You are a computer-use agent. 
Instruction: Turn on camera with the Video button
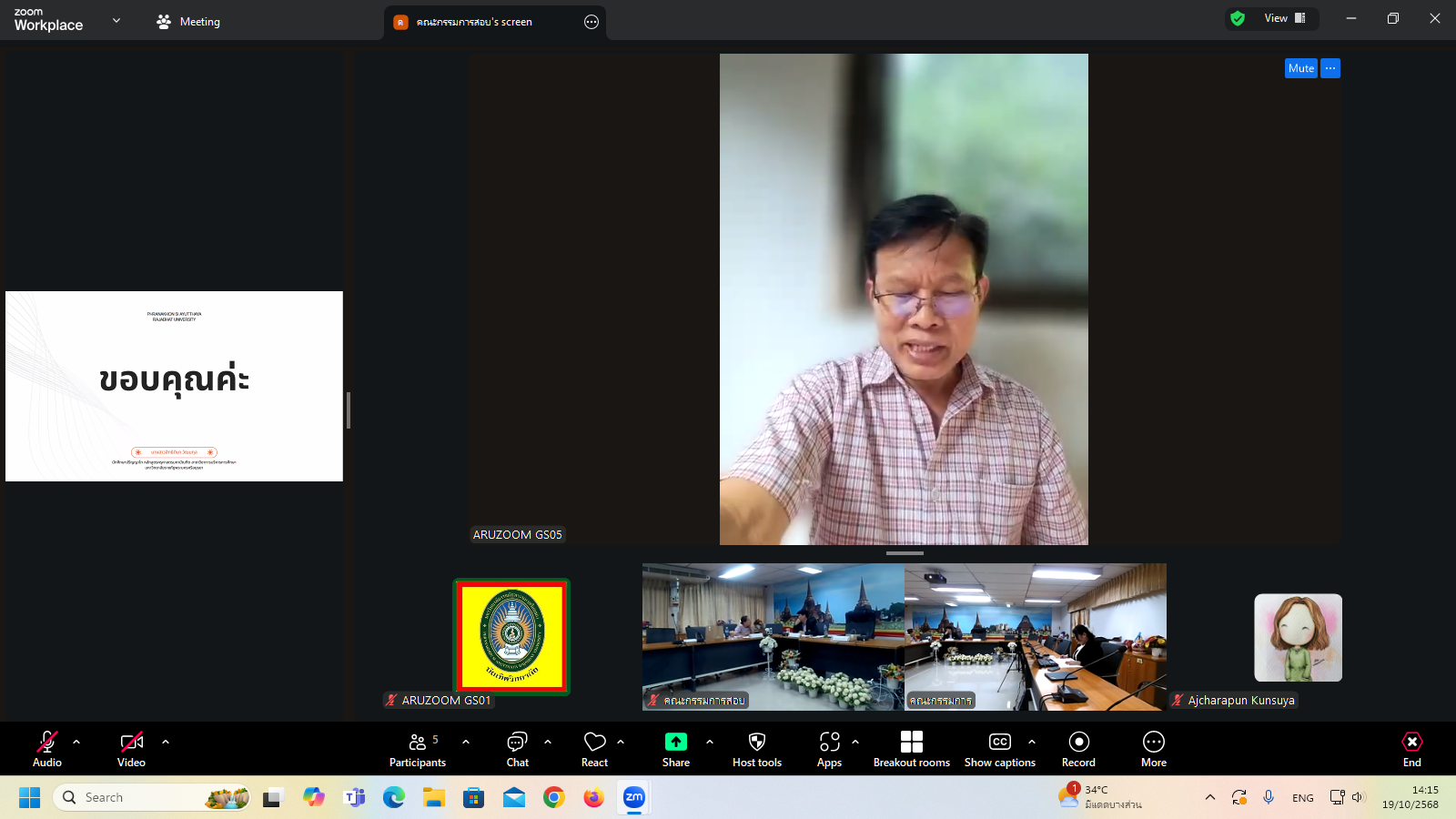click(131, 749)
